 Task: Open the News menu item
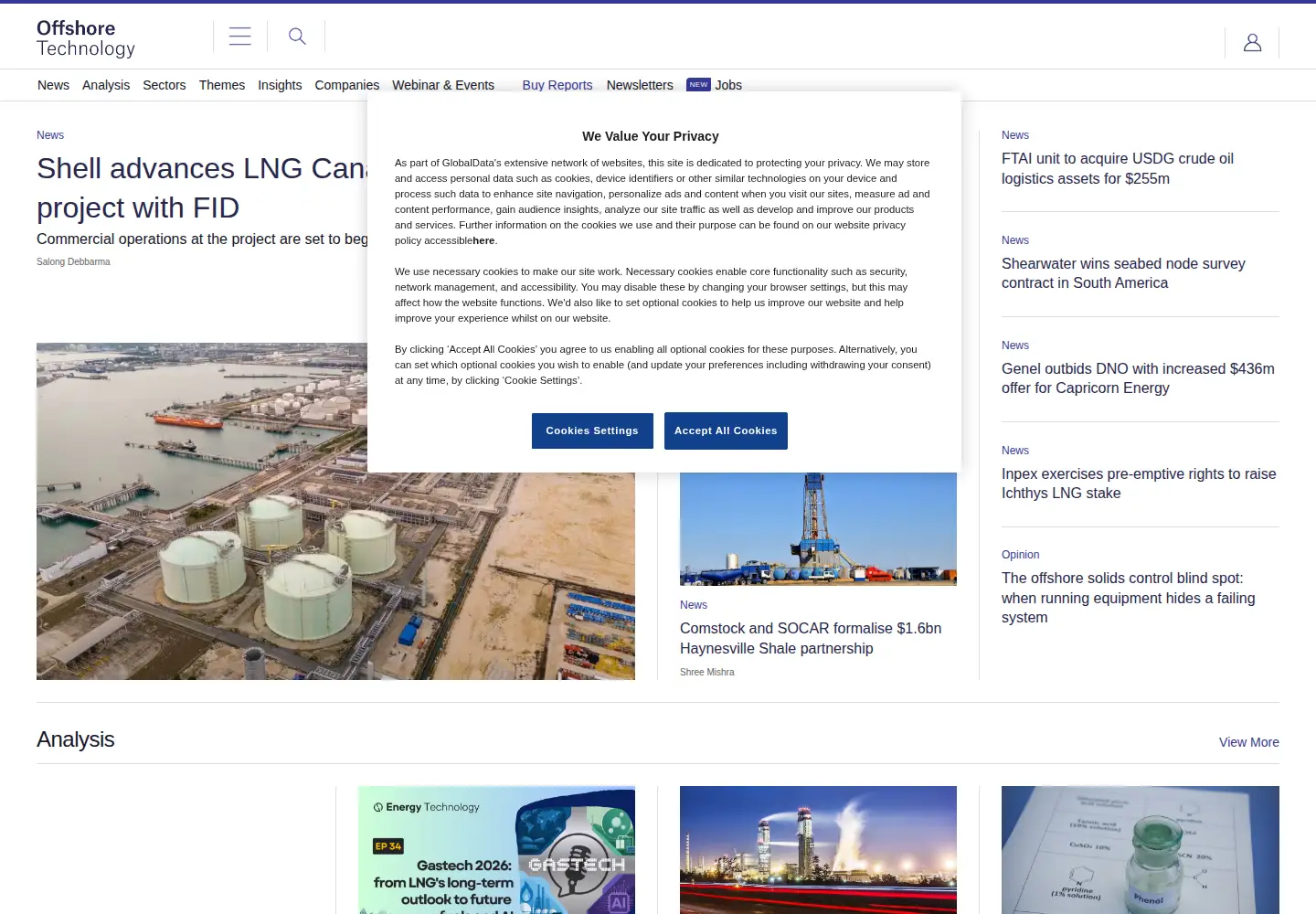click(53, 85)
